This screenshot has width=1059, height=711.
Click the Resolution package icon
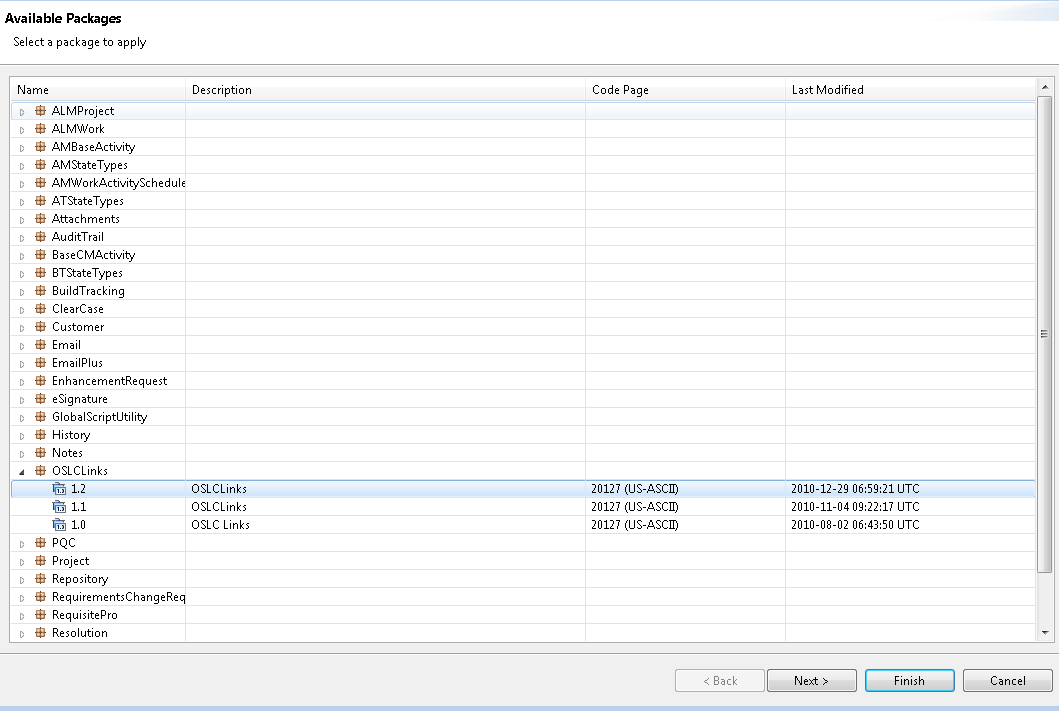[40, 633]
